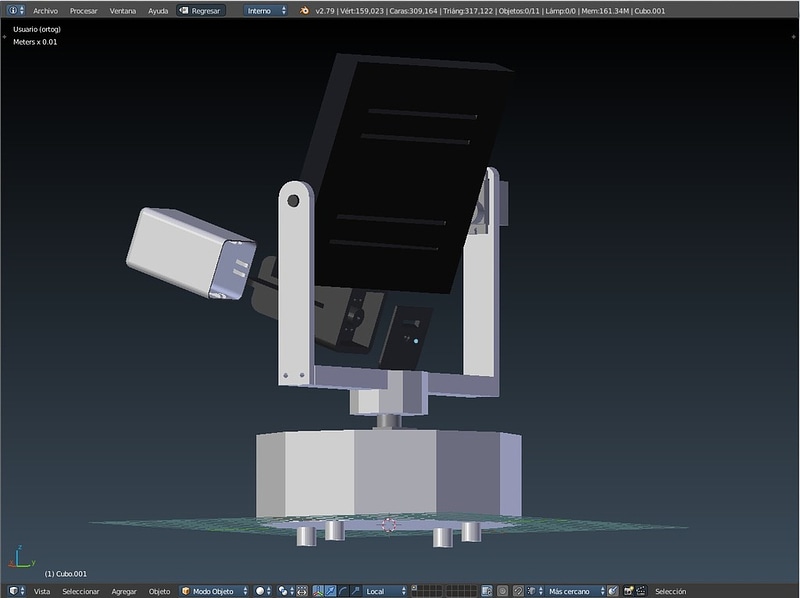Viewport: 800px width, 598px height.
Task: Enable the scale manipulator icon
Action: click(355, 591)
